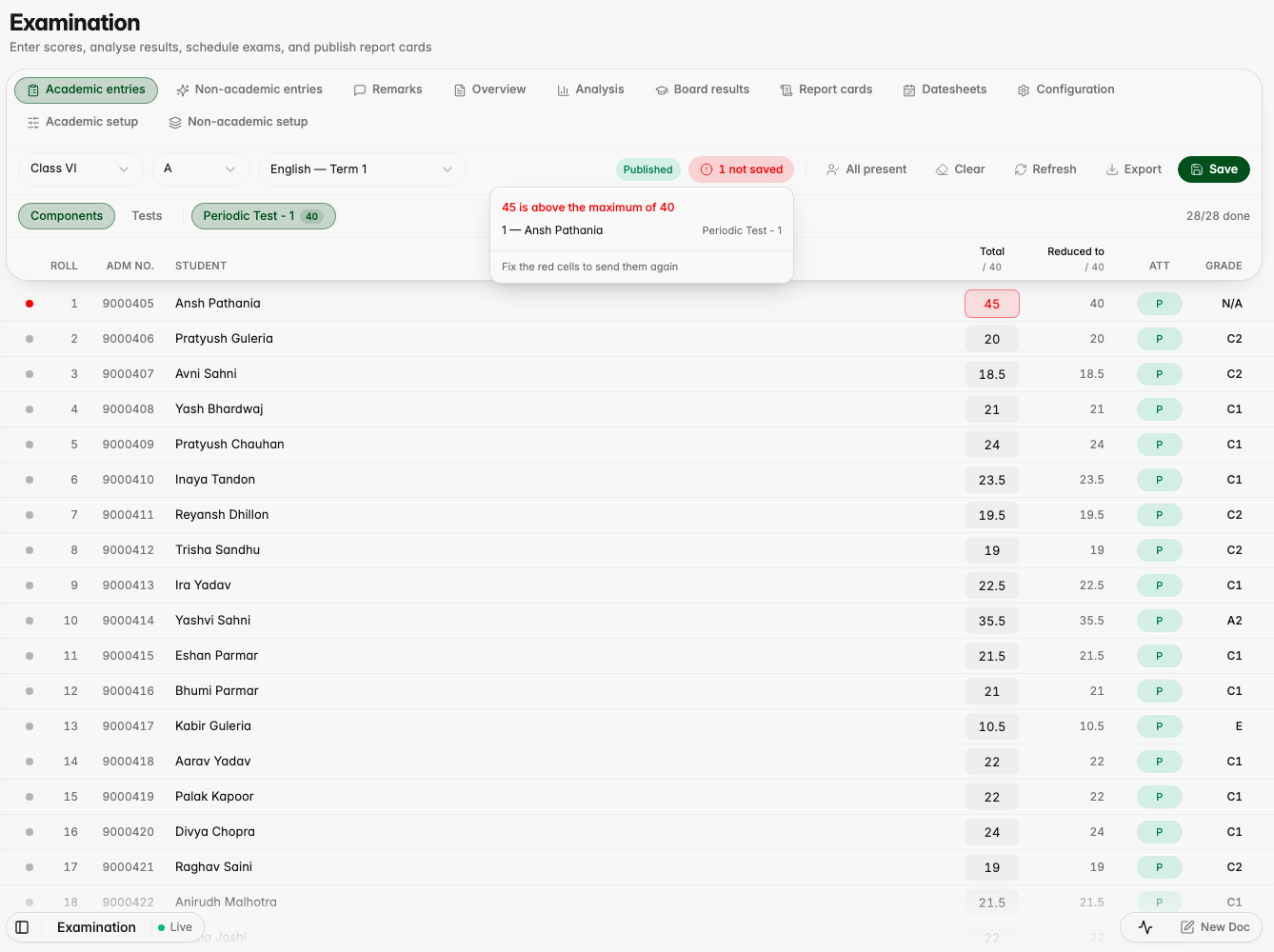This screenshot has width=1274, height=952.
Task: Open the Datesheets tab
Action: click(945, 89)
